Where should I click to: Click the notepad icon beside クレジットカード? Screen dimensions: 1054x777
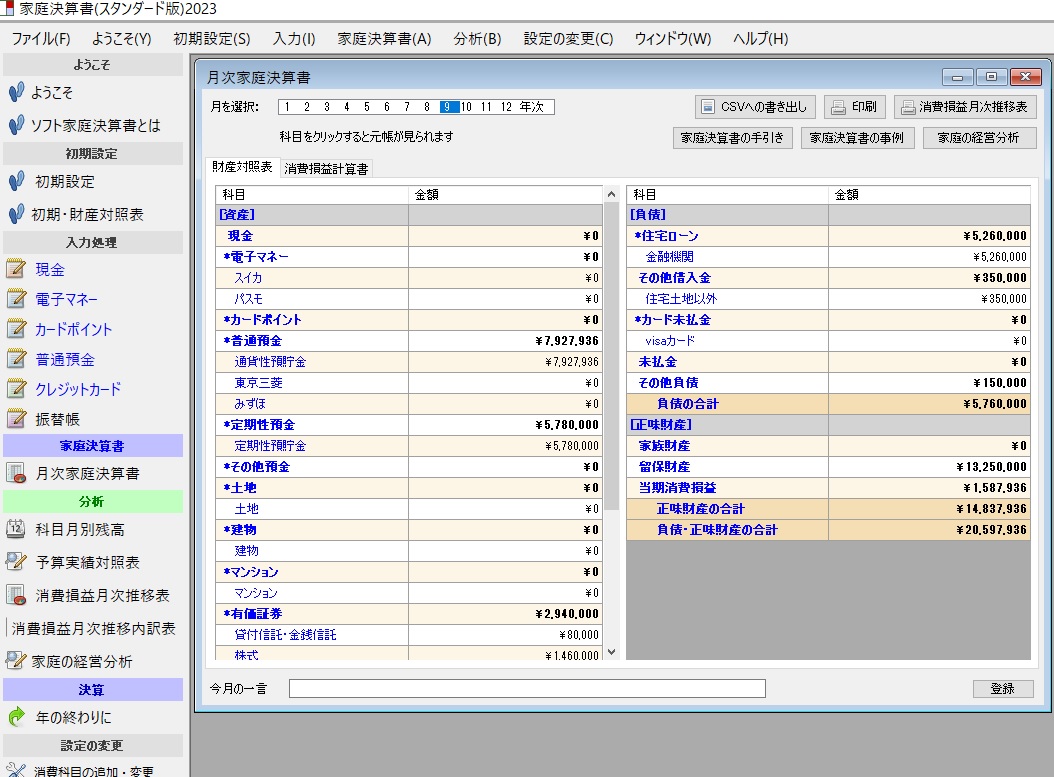(16, 389)
